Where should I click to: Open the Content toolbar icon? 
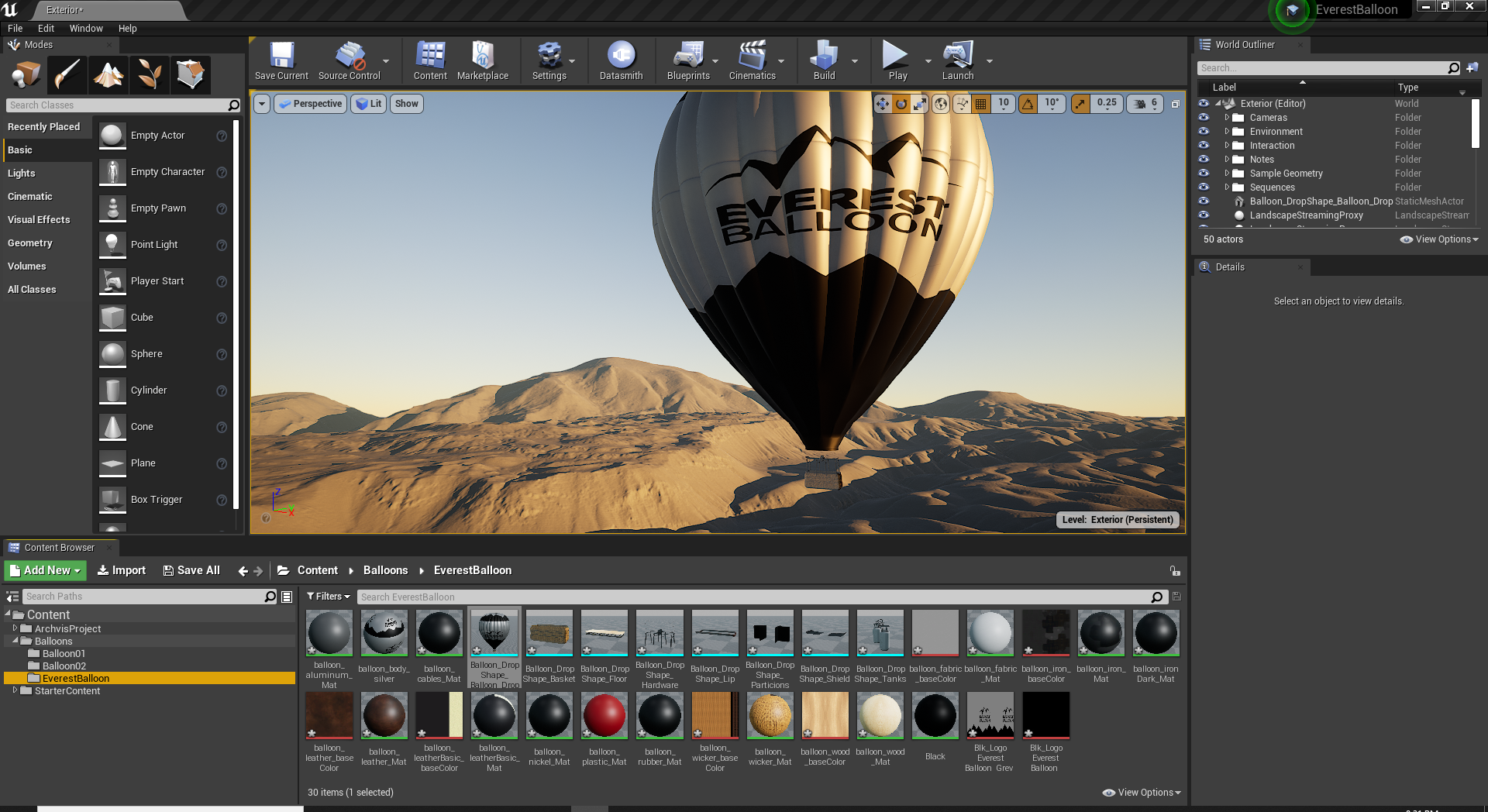point(430,60)
